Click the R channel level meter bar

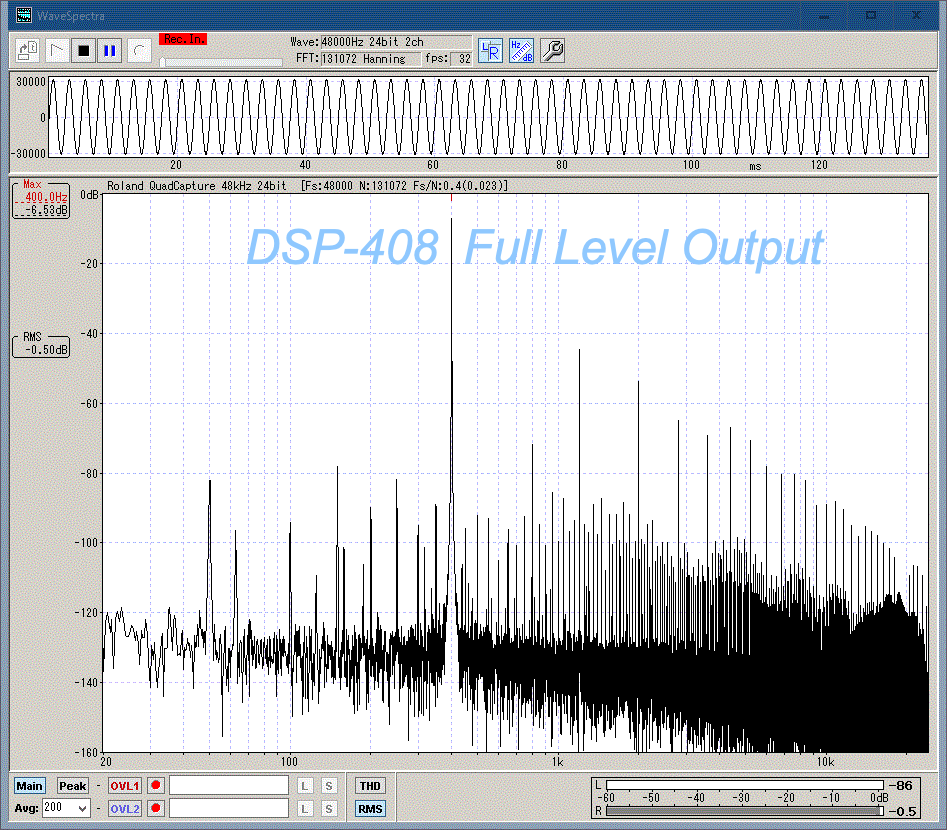745,811
